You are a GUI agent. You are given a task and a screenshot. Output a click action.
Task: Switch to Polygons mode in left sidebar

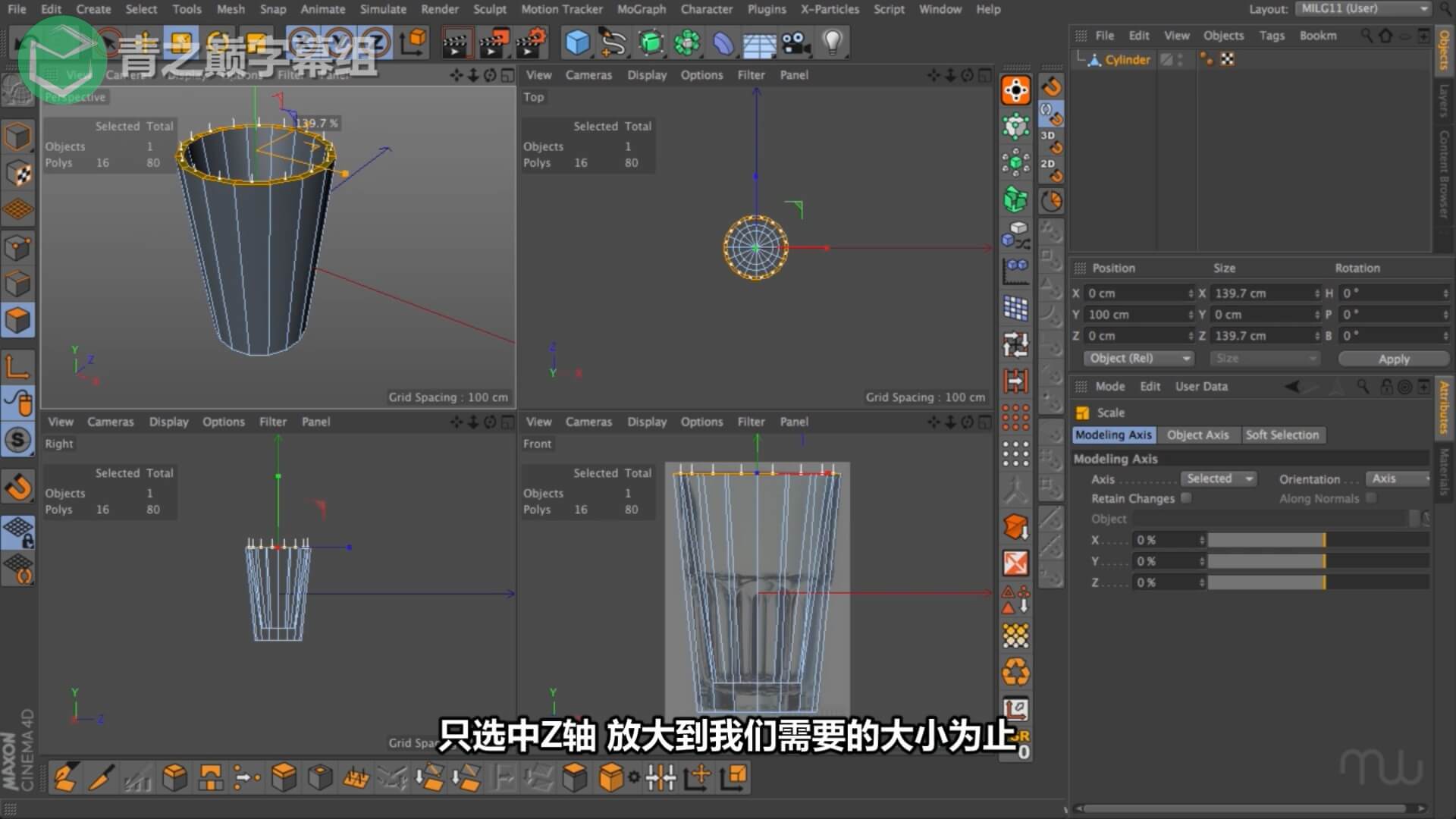[18, 321]
